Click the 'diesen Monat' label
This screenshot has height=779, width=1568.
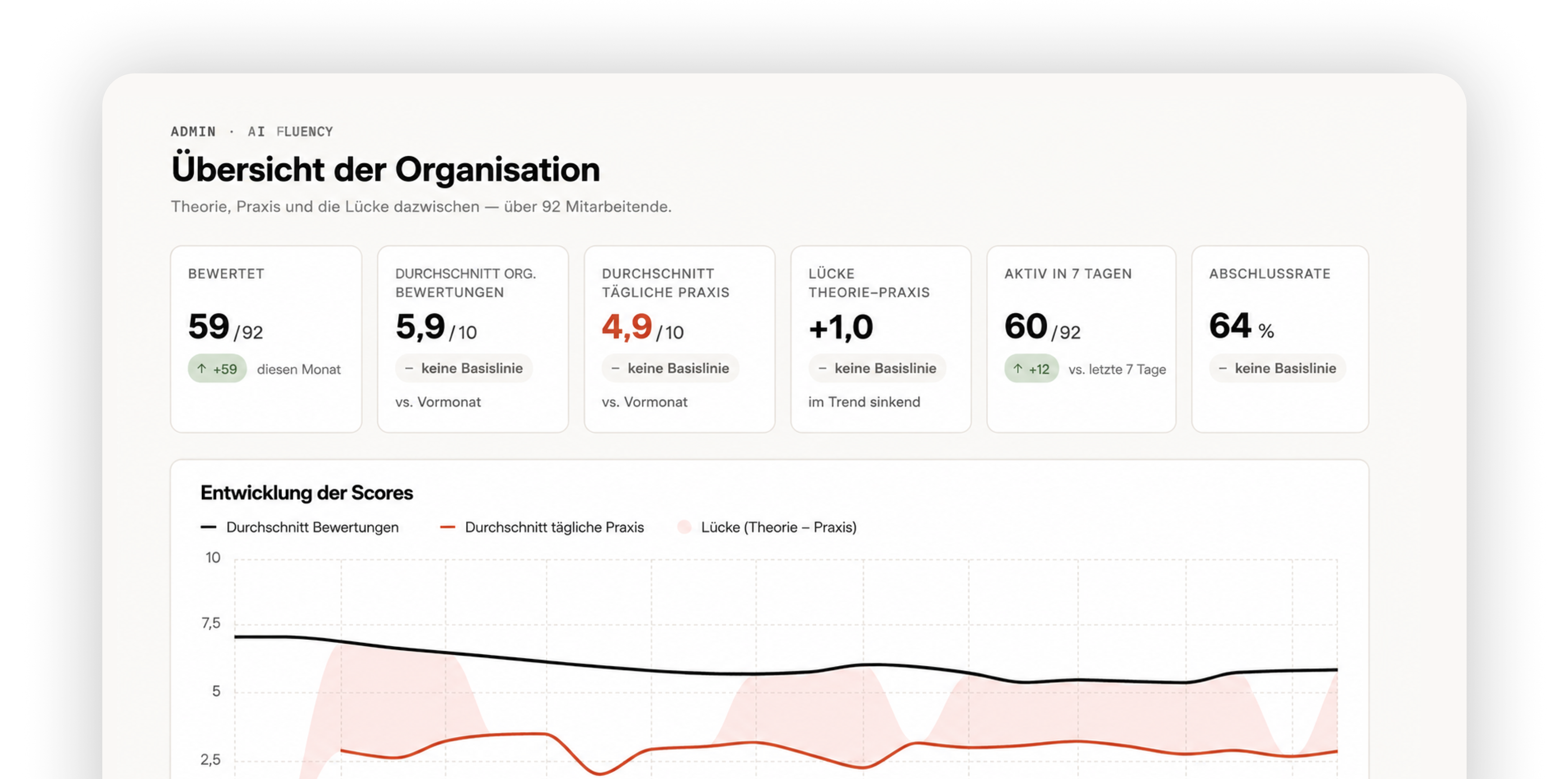point(299,369)
